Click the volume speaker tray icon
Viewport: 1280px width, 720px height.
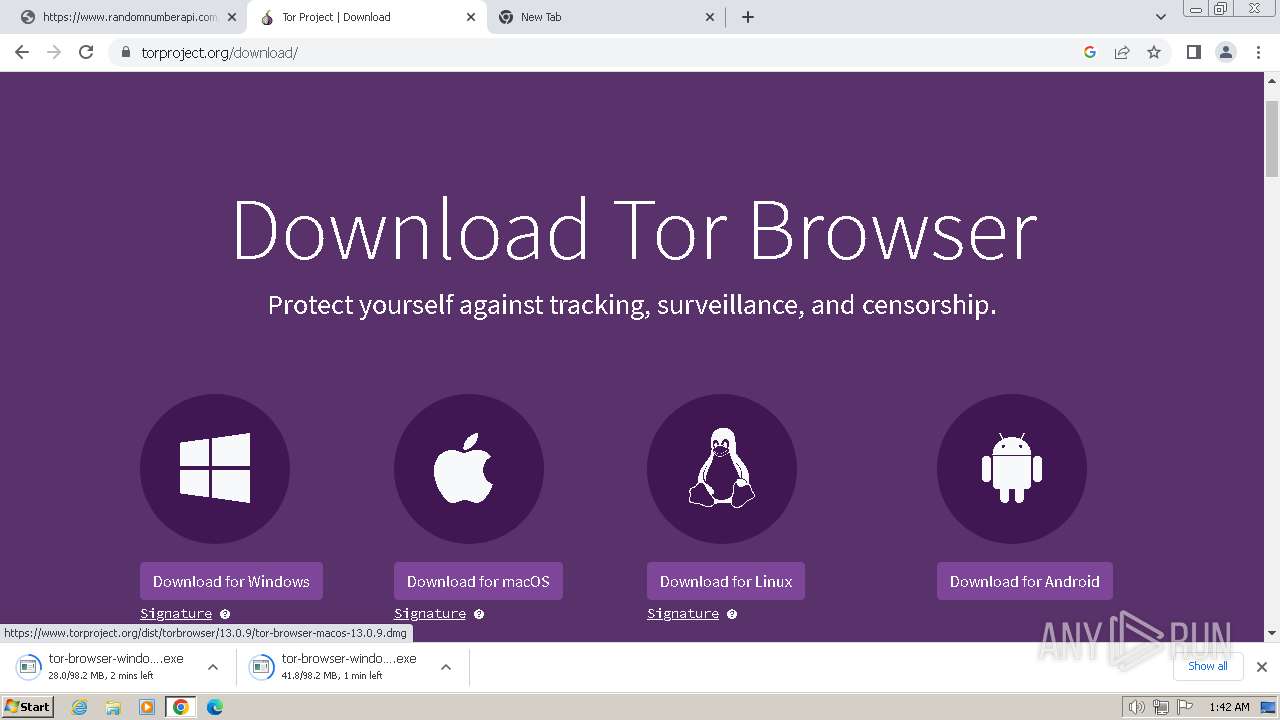click(1137, 707)
